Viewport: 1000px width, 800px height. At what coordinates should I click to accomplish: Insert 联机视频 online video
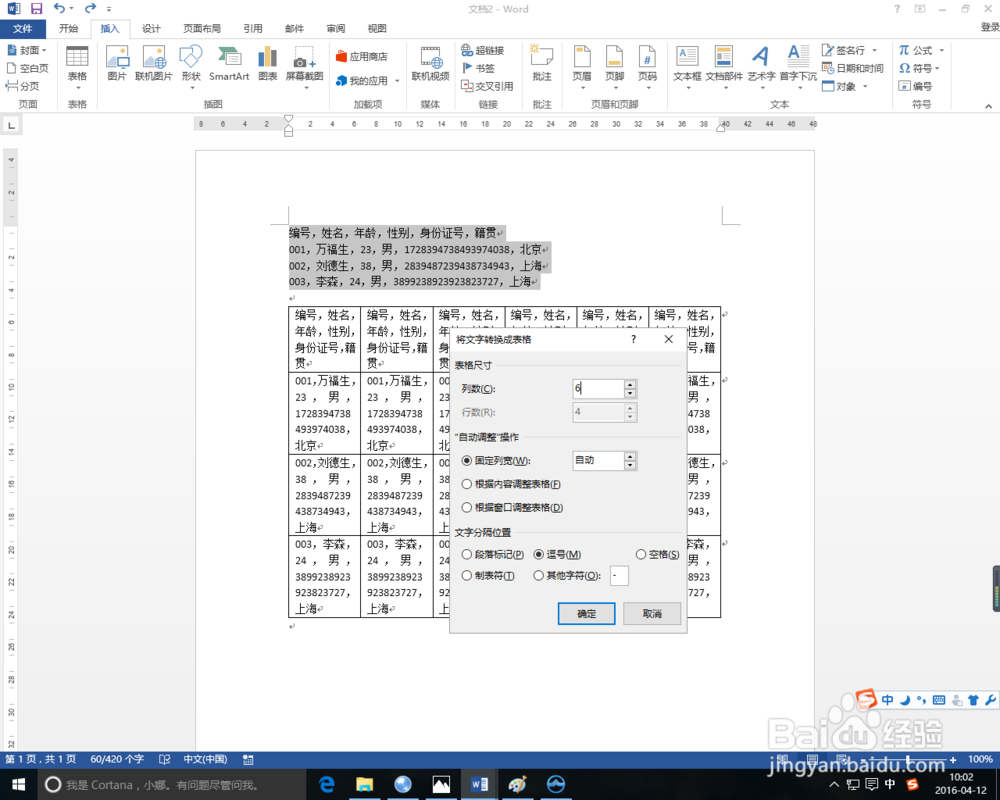[430, 64]
